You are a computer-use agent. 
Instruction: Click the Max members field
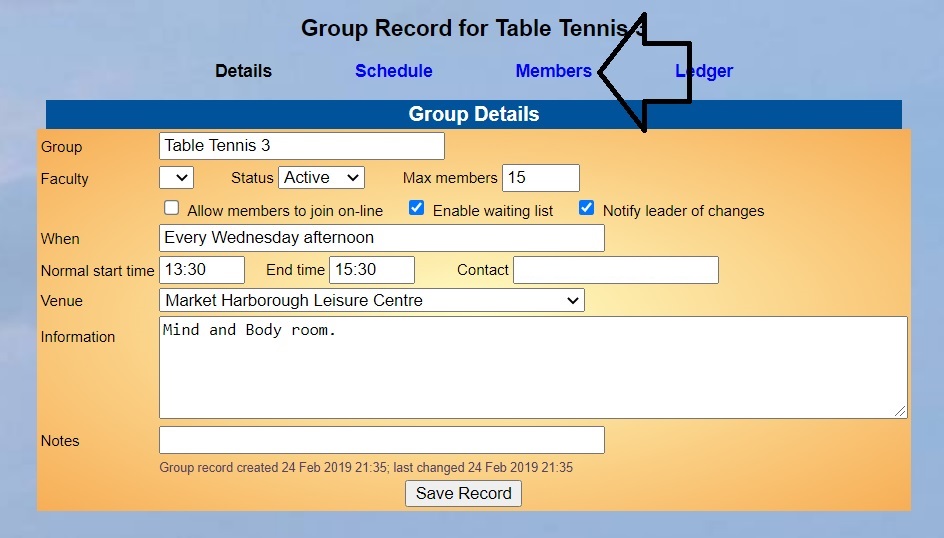[540, 178]
